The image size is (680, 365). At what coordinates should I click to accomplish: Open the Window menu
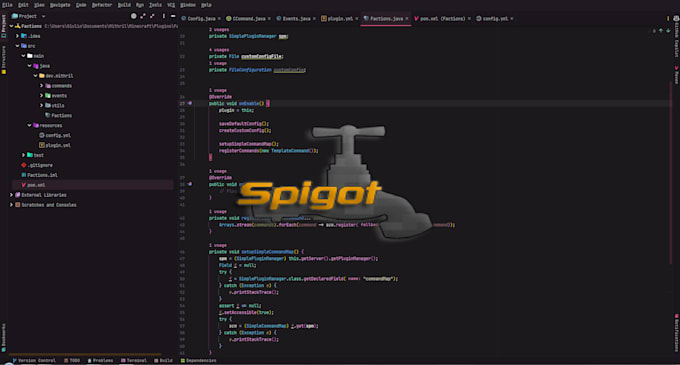pyautogui.click(x=188, y=5)
